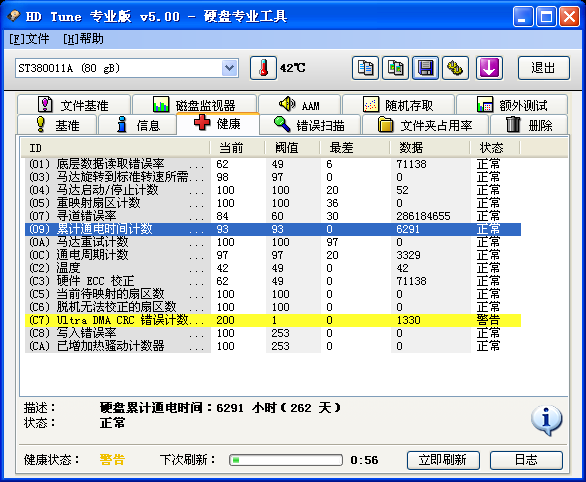Screen dimensions: 586x482
Task: Click the floppy disk save icon
Action: (x=425, y=68)
